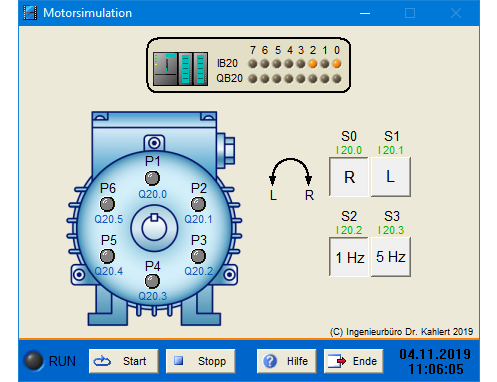497x382 pixels.
Task: Toggle the S0 R direction switch
Action: pyautogui.click(x=349, y=177)
